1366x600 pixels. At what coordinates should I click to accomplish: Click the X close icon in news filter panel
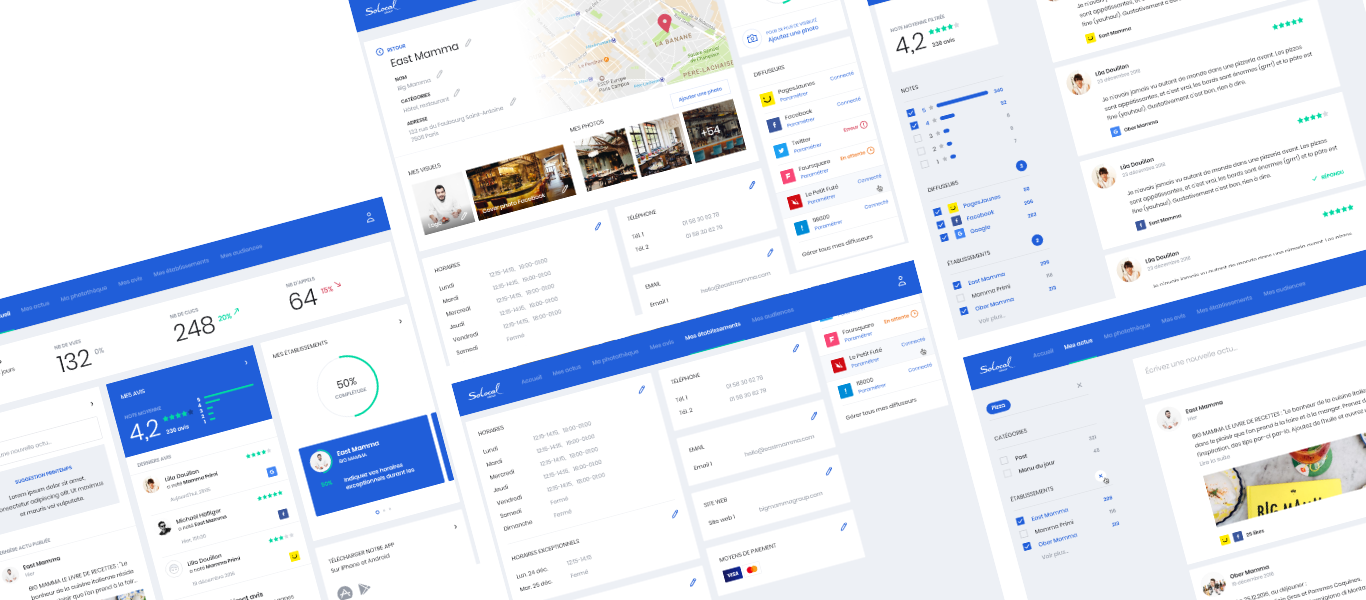click(x=1079, y=385)
